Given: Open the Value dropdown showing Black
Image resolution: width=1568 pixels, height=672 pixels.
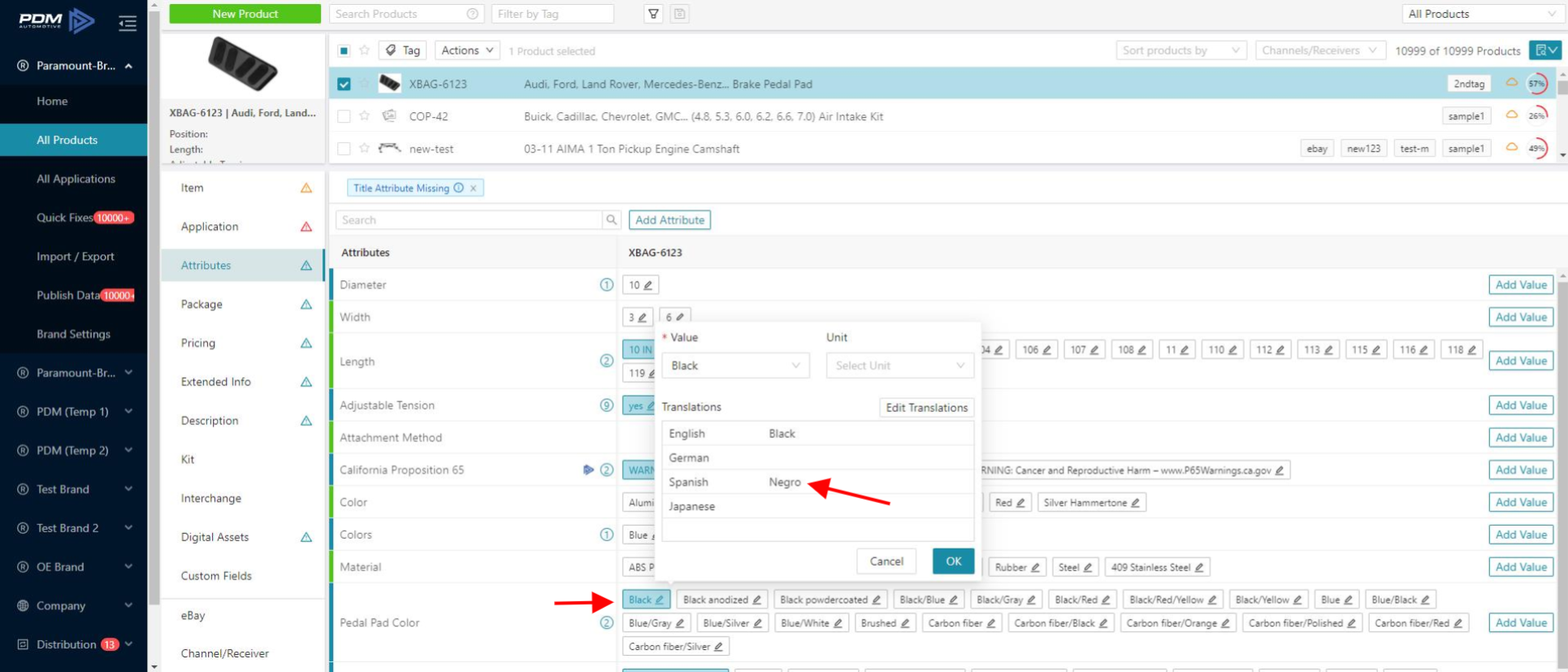Looking at the screenshot, I should pyautogui.click(x=735, y=366).
